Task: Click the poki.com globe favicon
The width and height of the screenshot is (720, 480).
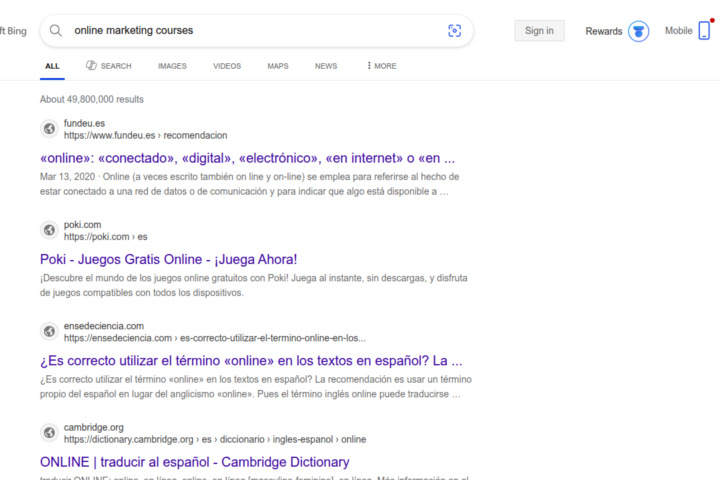Action: pyautogui.click(x=49, y=230)
